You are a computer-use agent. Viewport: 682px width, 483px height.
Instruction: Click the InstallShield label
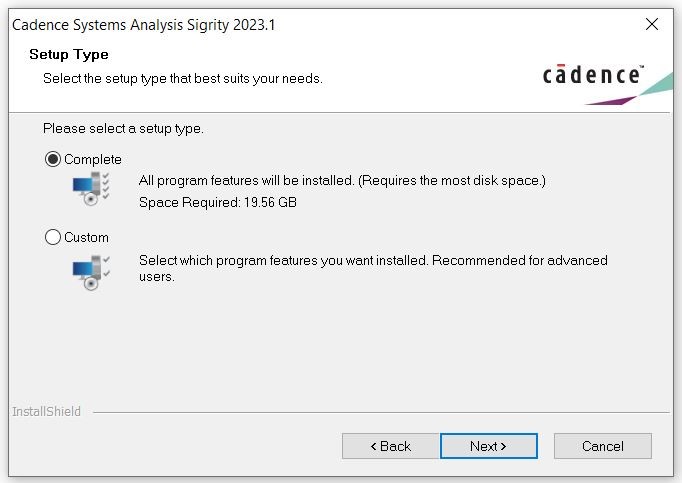click(x=47, y=411)
